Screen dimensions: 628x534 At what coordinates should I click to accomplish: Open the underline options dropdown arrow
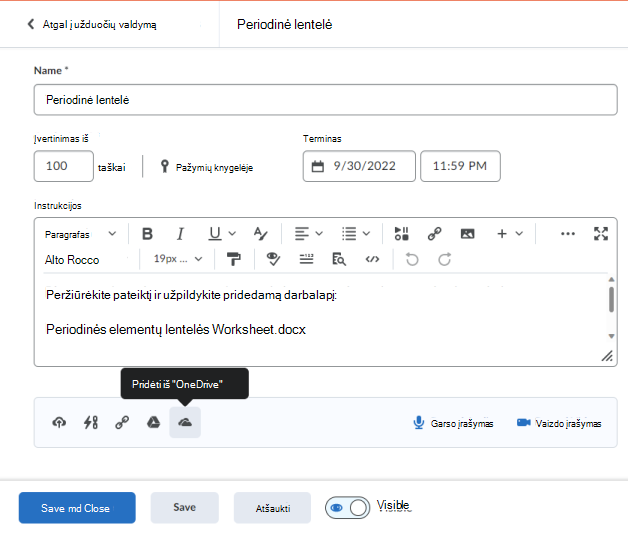(x=232, y=234)
